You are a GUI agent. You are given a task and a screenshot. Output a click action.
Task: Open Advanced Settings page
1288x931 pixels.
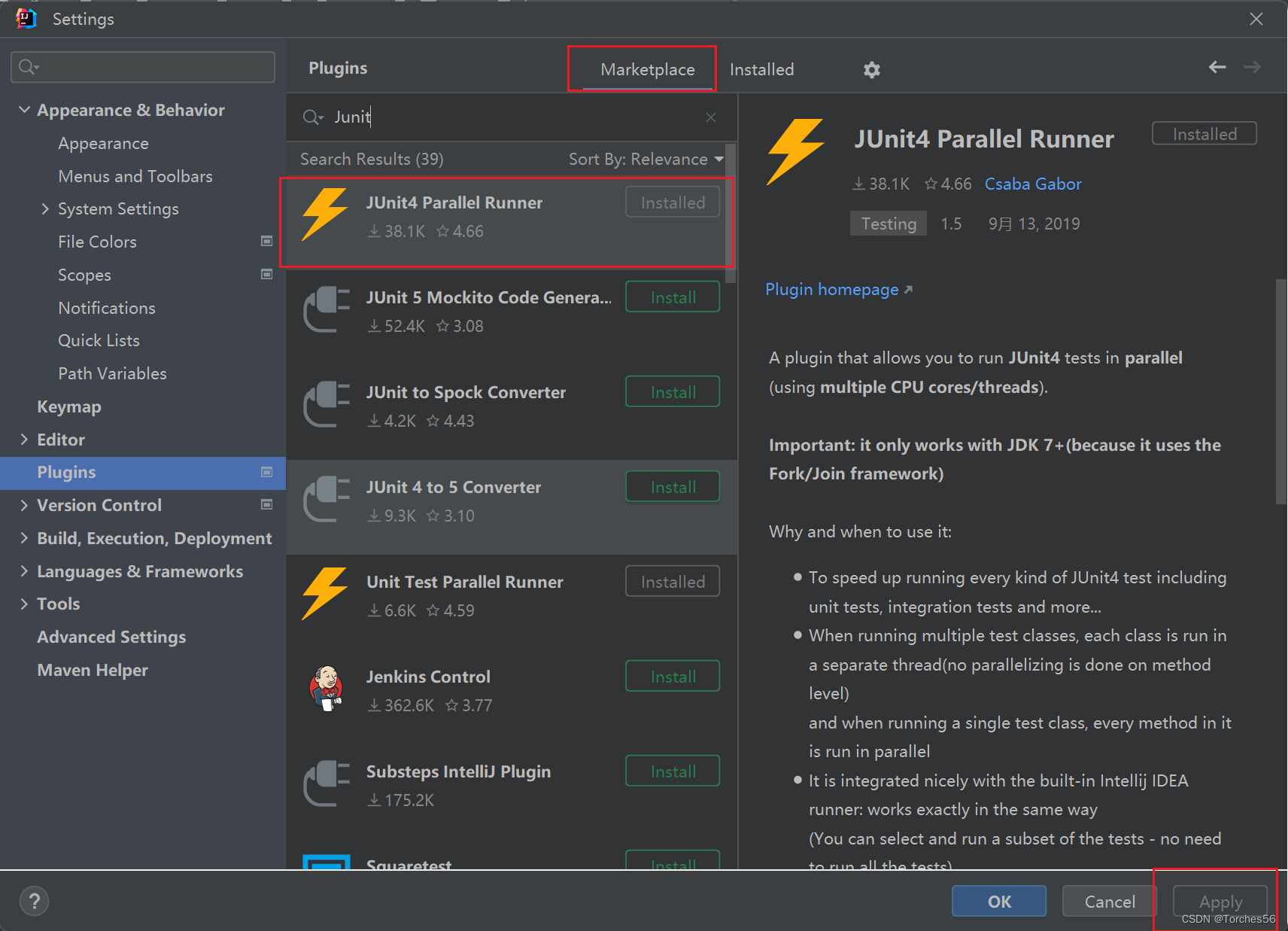(x=111, y=637)
